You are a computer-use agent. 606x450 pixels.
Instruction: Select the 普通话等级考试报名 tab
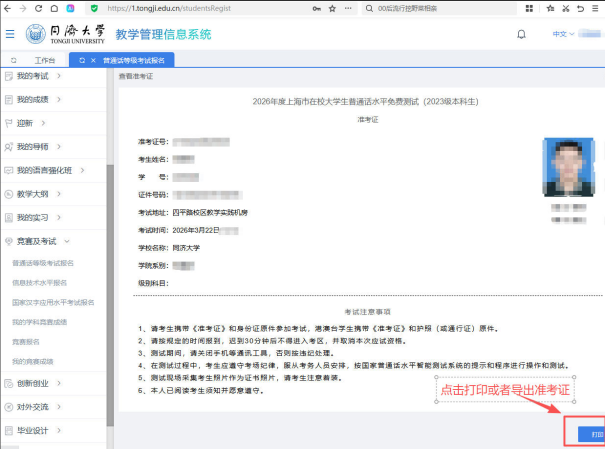pos(122,60)
